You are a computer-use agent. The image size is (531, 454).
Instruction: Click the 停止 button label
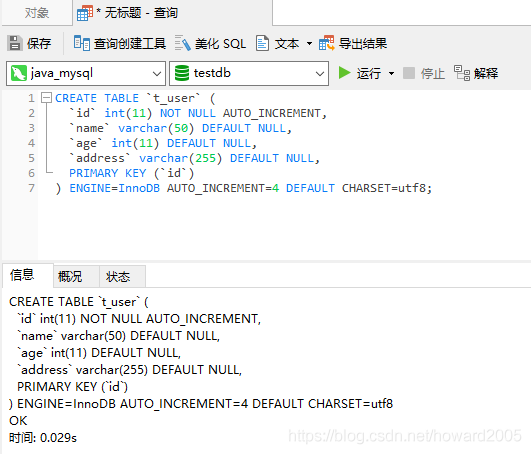432,73
